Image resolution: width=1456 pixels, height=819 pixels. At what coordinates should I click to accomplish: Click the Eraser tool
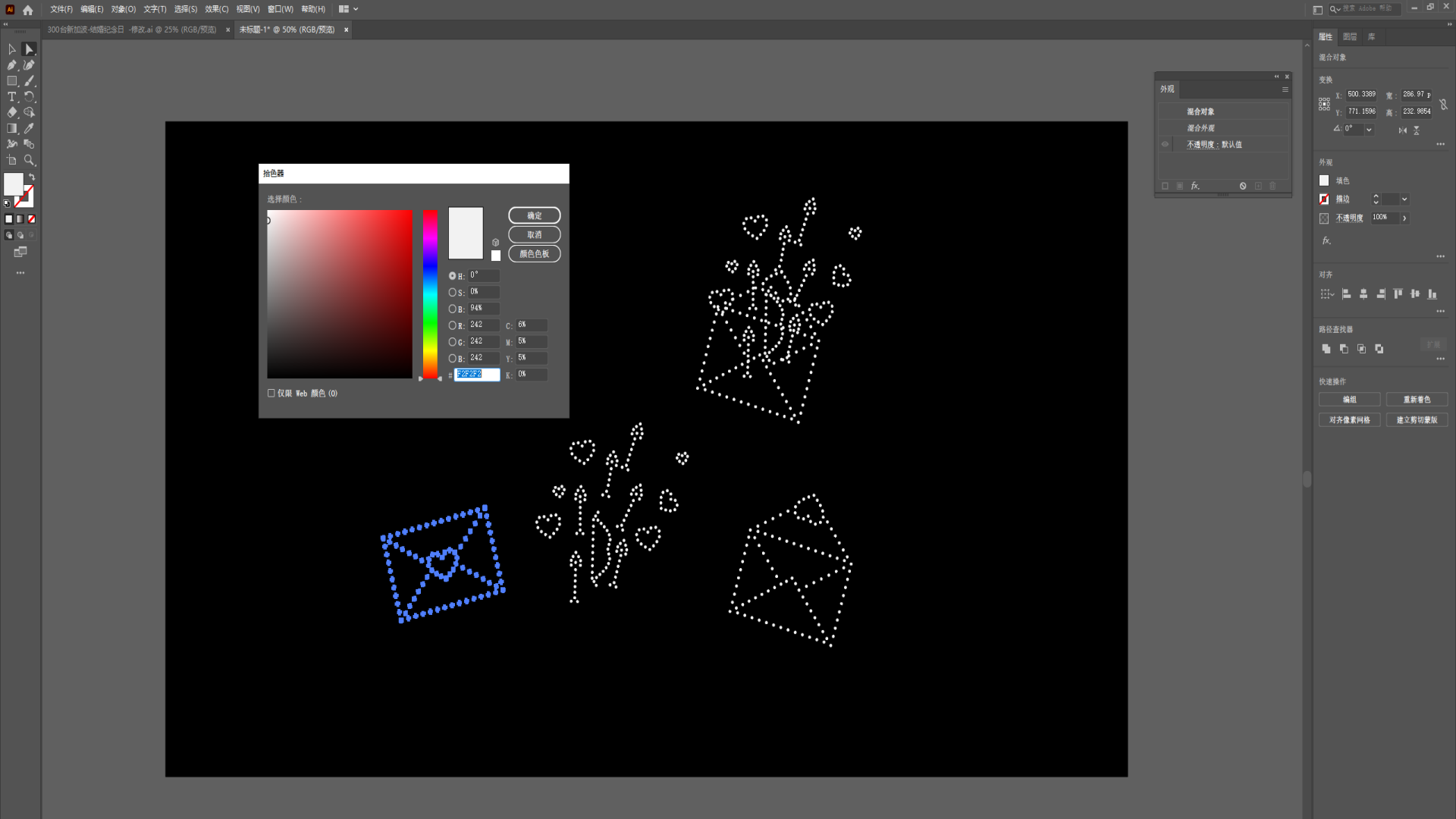pyautogui.click(x=12, y=112)
